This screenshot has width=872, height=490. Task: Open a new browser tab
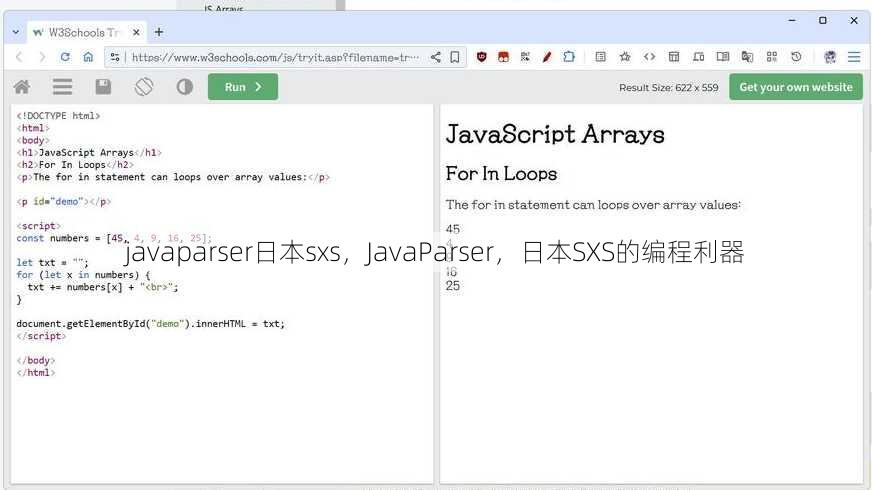click(159, 32)
